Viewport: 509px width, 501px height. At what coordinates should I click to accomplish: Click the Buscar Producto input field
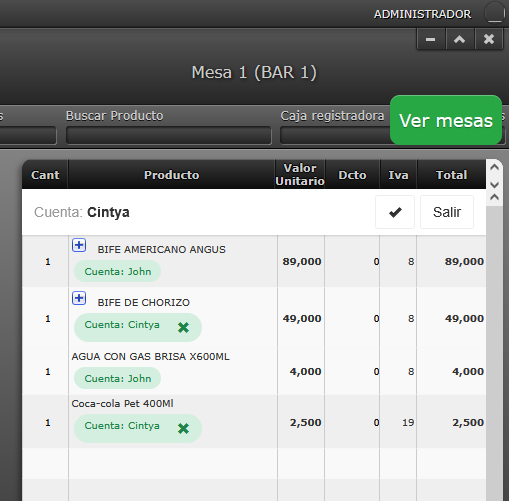[169, 135]
